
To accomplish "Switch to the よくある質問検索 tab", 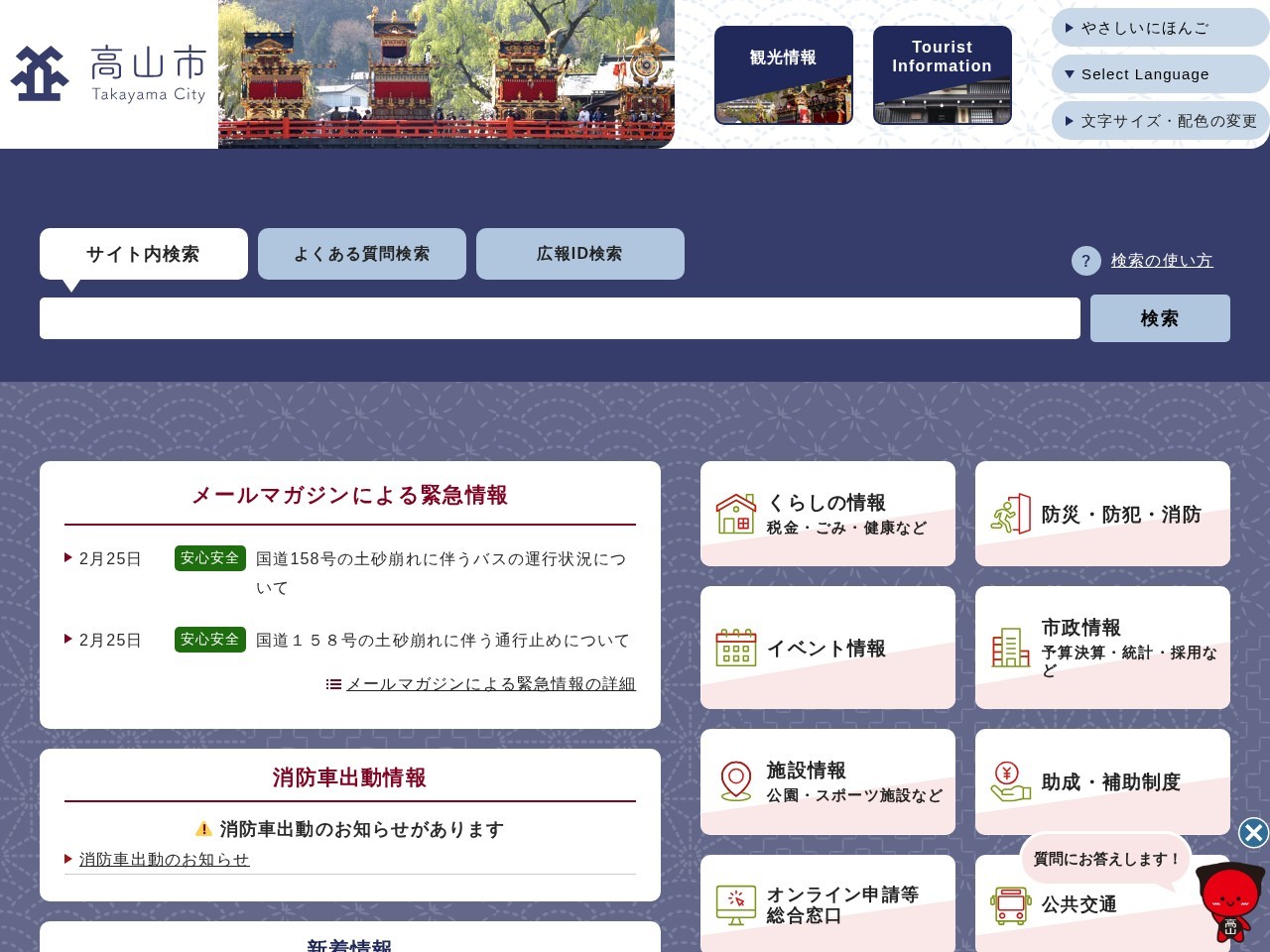I will click(x=361, y=254).
